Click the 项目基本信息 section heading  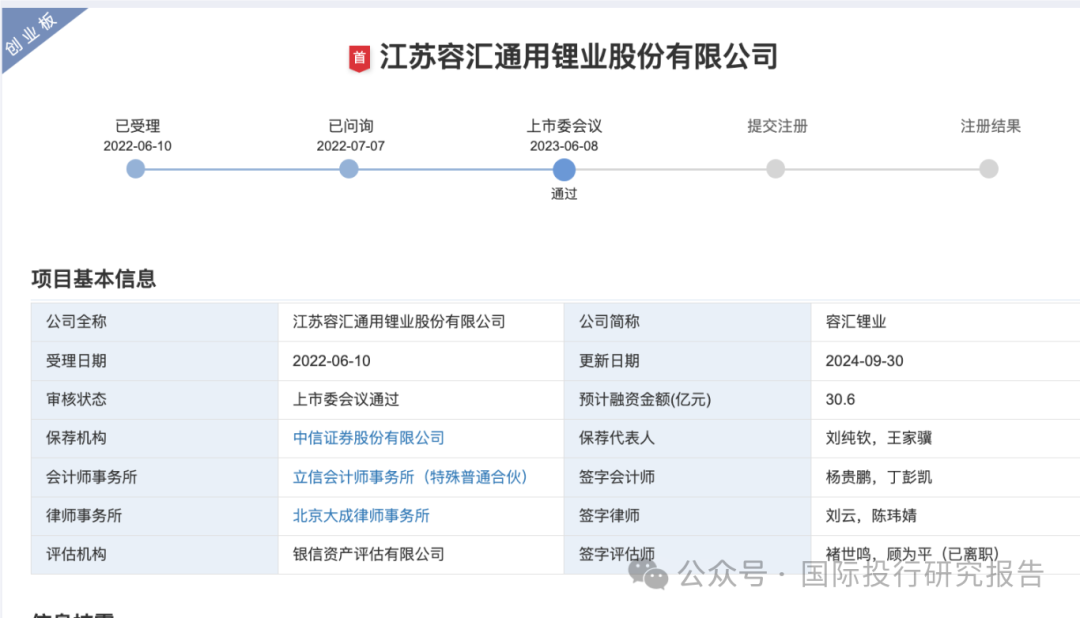94,279
